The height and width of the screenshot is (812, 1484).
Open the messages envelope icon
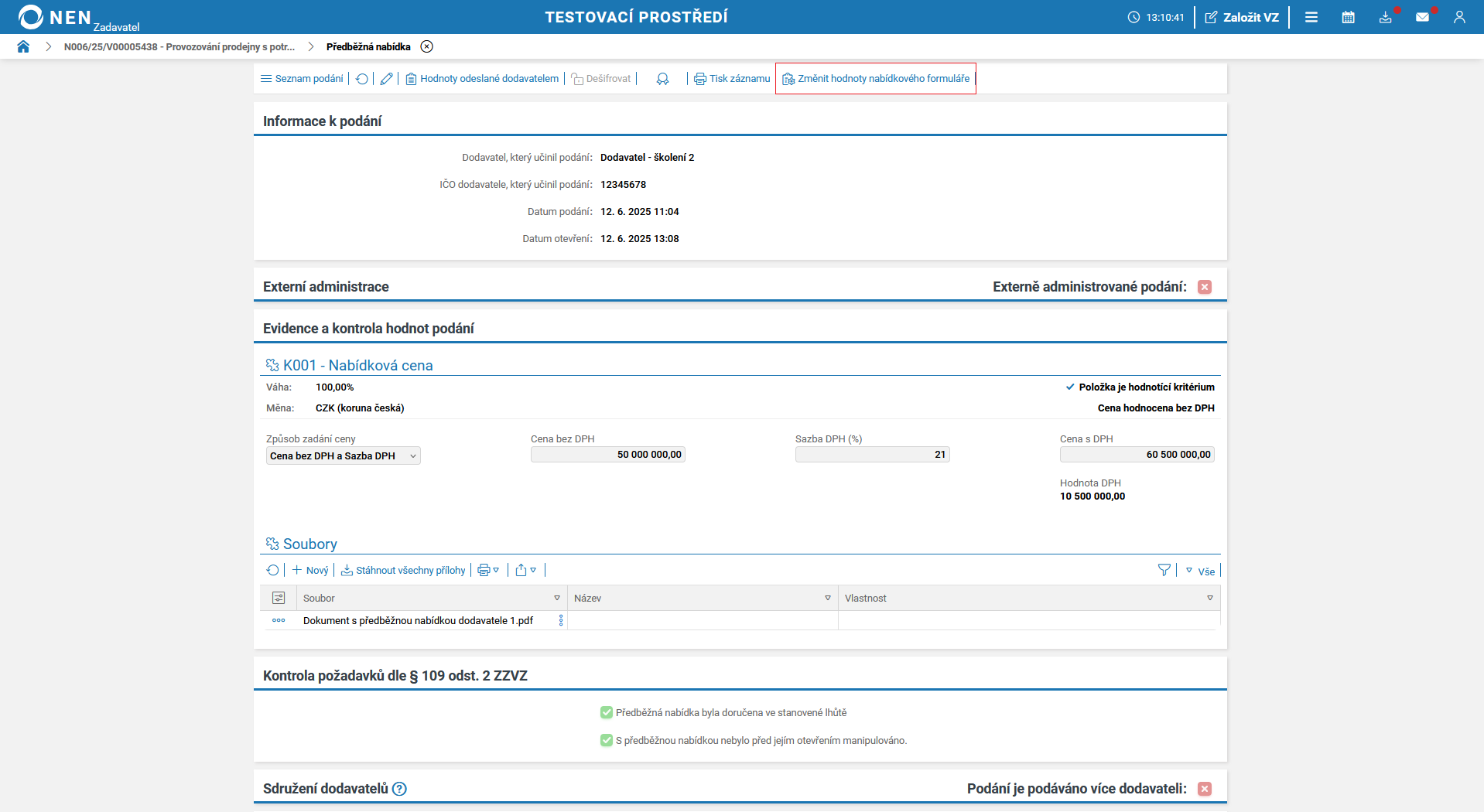tap(1422, 17)
